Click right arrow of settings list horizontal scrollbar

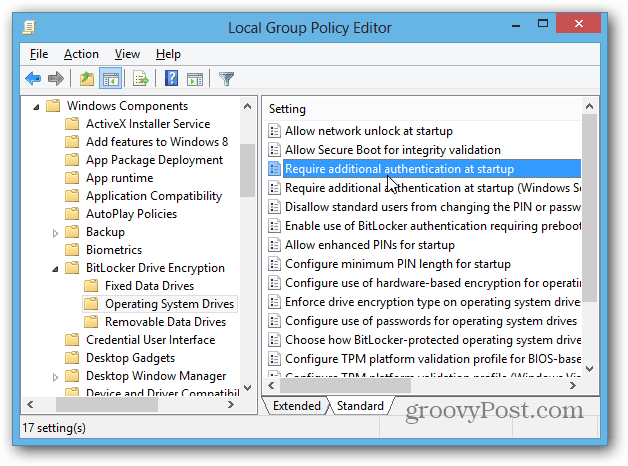(573, 386)
